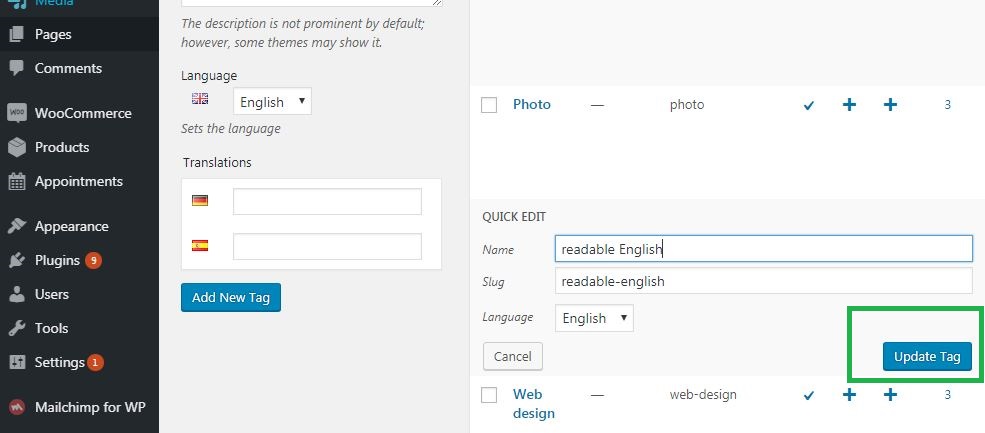Screen dimensions: 985x433
Task: Open Language dropdown in Quick Edit
Action: (594, 318)
